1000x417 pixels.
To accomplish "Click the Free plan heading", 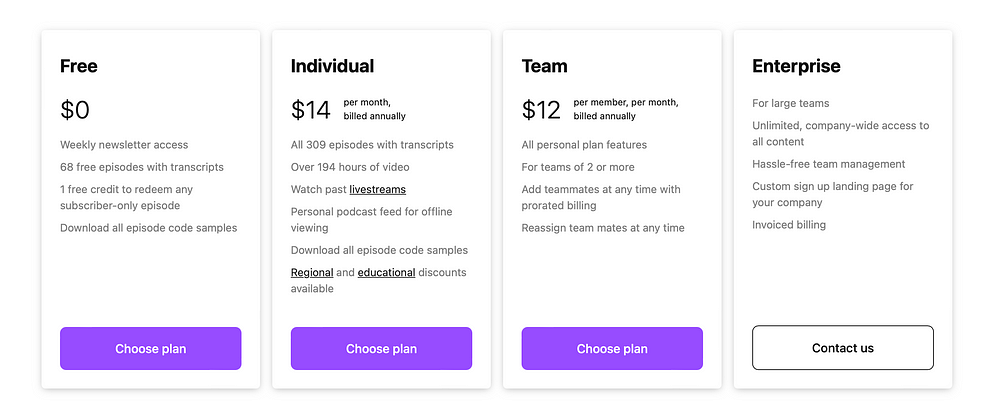I will [x=78, y=66].
